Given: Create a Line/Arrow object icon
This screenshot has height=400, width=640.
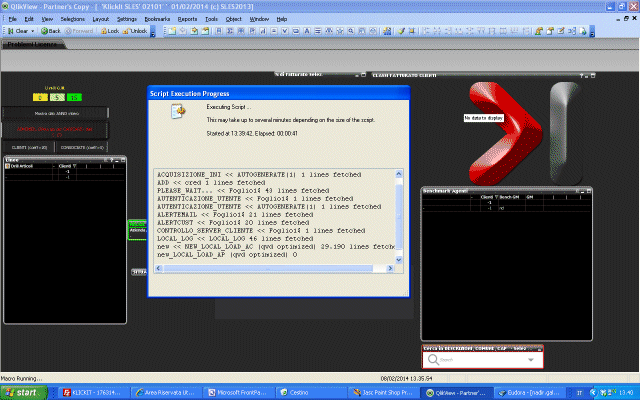Looking at the screenshot, I should pyautogui.click(x=318, y=31).
